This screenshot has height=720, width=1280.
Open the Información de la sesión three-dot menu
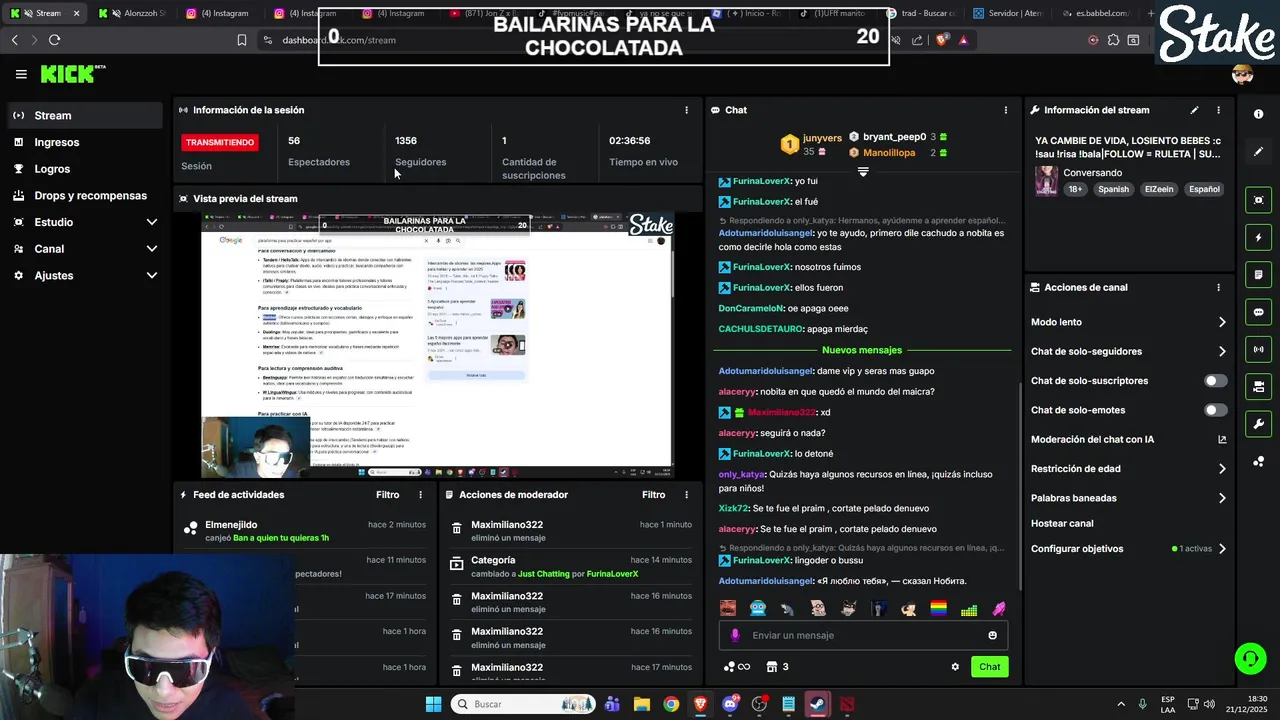(x=686, y=110)
